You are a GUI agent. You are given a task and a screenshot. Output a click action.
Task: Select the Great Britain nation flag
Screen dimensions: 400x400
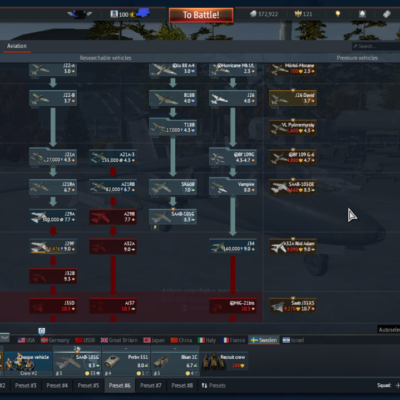(x=104, y=340)
